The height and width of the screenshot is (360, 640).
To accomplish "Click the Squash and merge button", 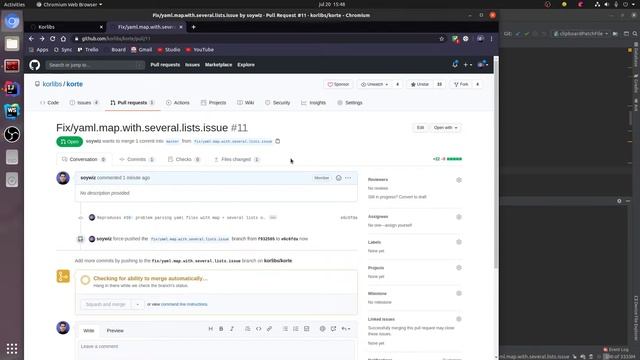I will coord(106,304).
